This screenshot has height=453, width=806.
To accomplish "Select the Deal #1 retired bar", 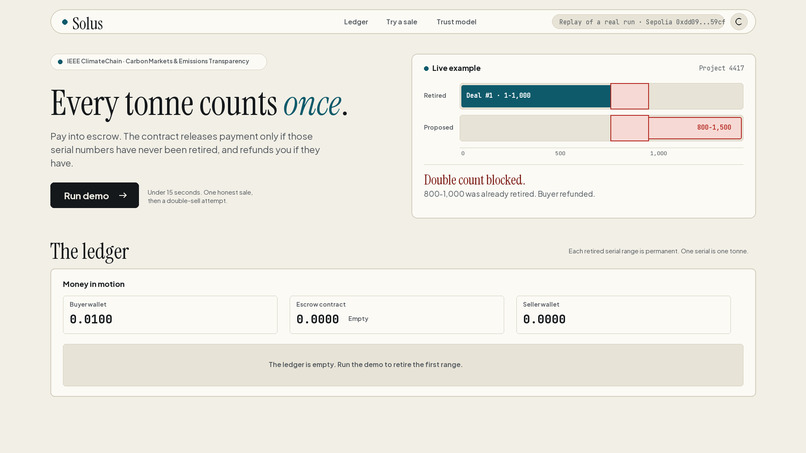I will pos(536,96).
